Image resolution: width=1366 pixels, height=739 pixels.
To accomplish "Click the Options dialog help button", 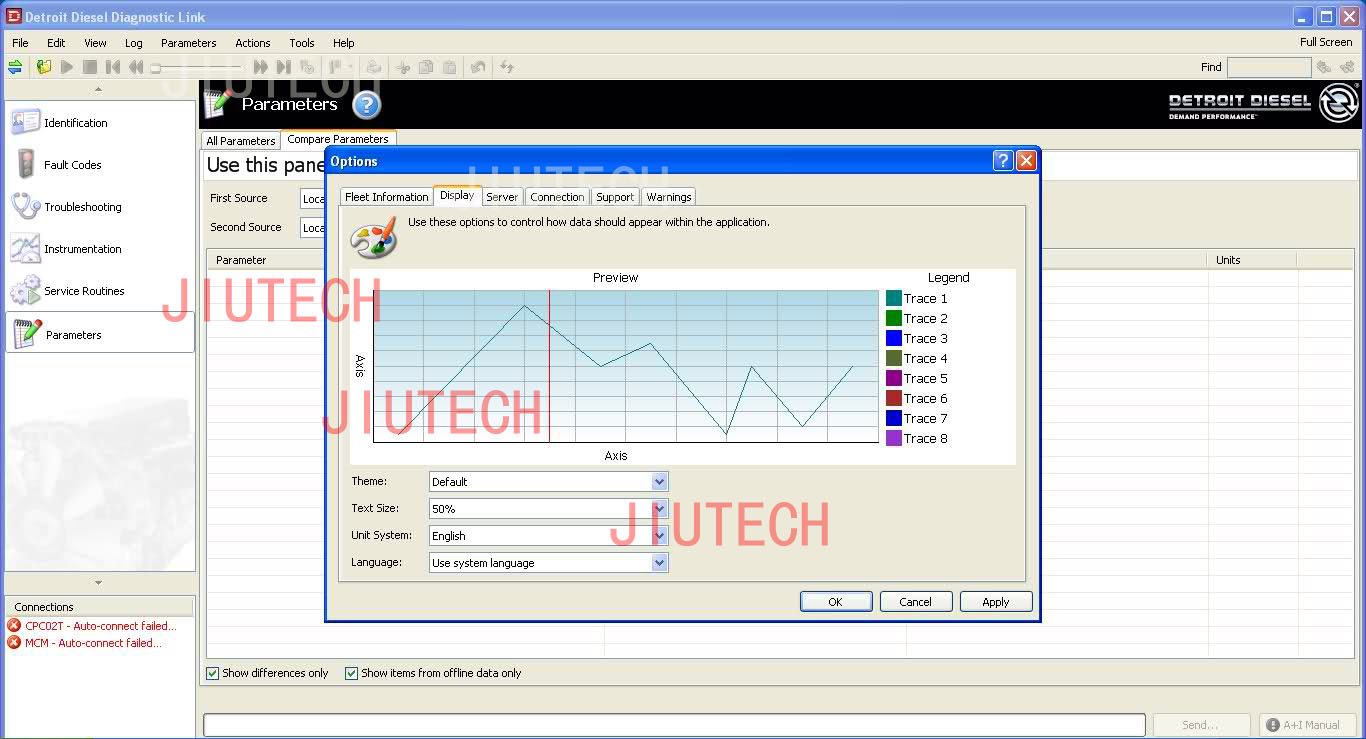I will 1003,161.
